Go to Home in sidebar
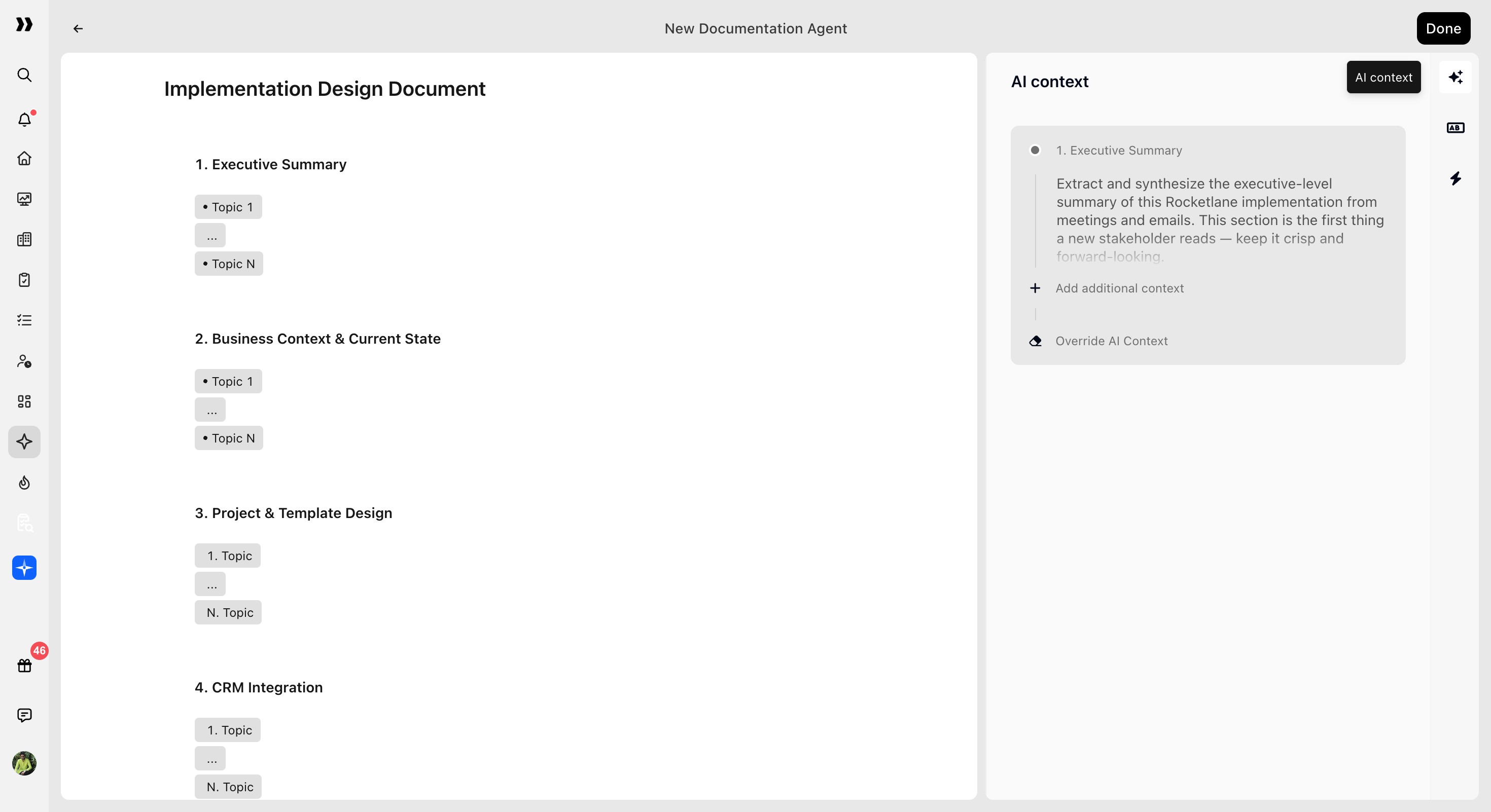Screen dimensions: 1491x812 click(x=24, y=159)
